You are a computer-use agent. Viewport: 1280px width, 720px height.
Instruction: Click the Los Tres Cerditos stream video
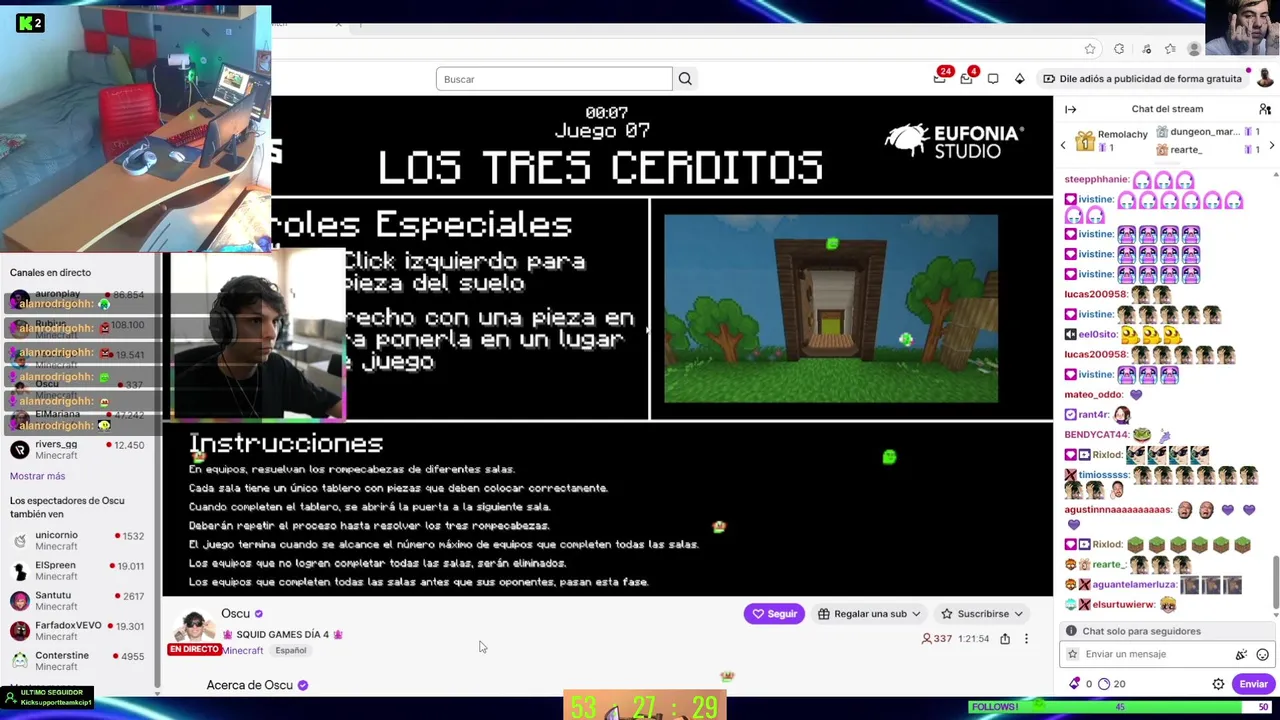point(610,347)
